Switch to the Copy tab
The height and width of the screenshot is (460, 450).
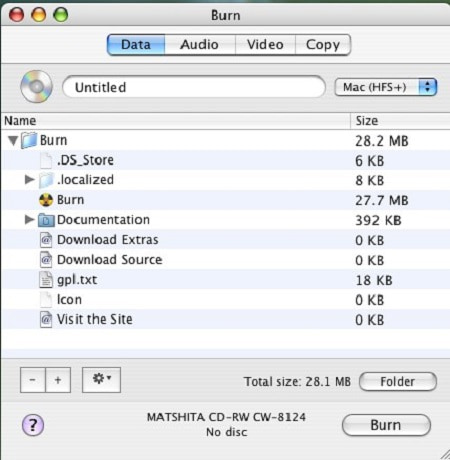pos(323,45)
